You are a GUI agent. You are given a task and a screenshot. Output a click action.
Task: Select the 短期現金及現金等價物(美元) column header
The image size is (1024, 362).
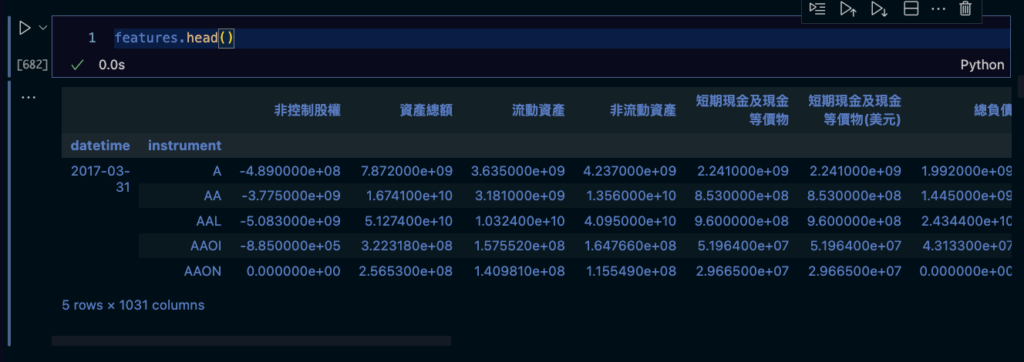(x=854, y=110)
